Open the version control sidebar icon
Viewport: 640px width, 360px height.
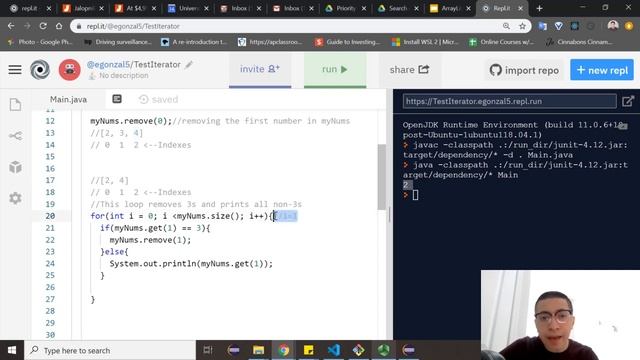(x=16, y=136)
